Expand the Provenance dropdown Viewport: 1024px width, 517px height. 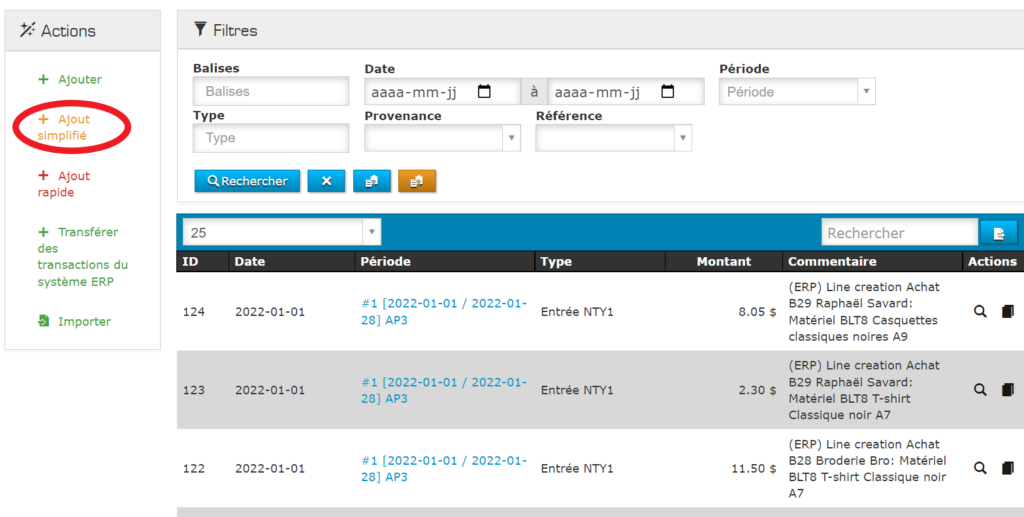point(442,138)
